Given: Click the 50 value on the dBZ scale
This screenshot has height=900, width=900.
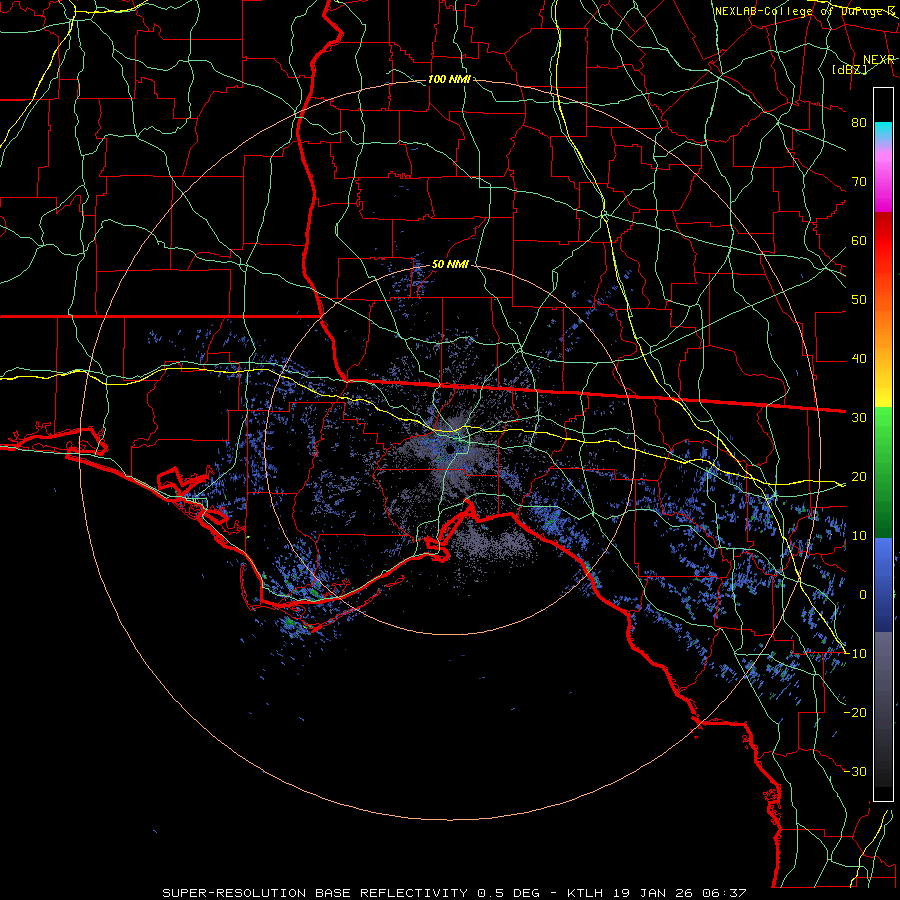Looking at the screenshot, I should tap(859, 300).
